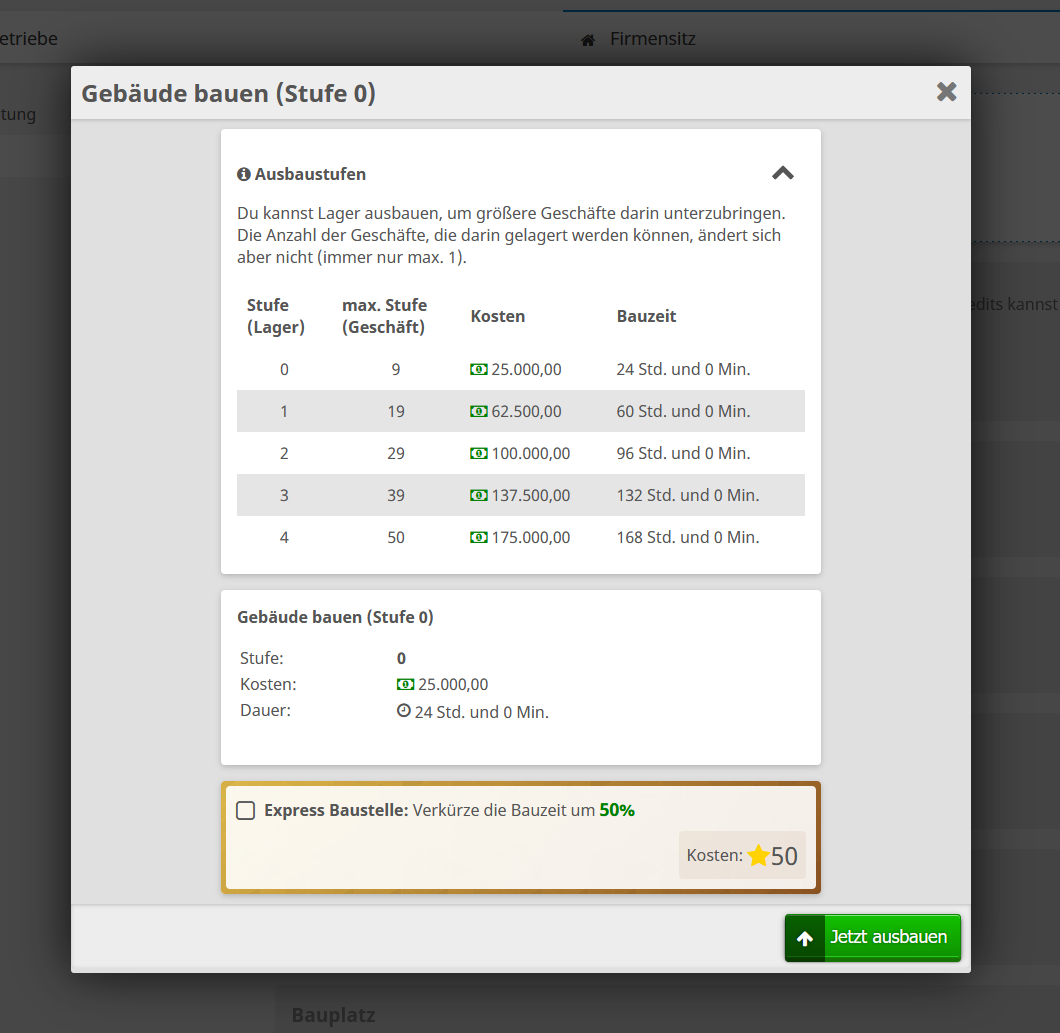Click the info icon beside Ausbaustufen
This screenshot has height=1033, width=1060.
click(x=243, y=174)
